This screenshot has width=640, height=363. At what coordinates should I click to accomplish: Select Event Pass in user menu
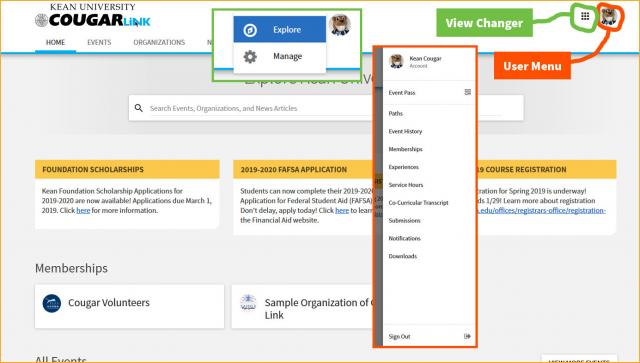coord(429,93)
